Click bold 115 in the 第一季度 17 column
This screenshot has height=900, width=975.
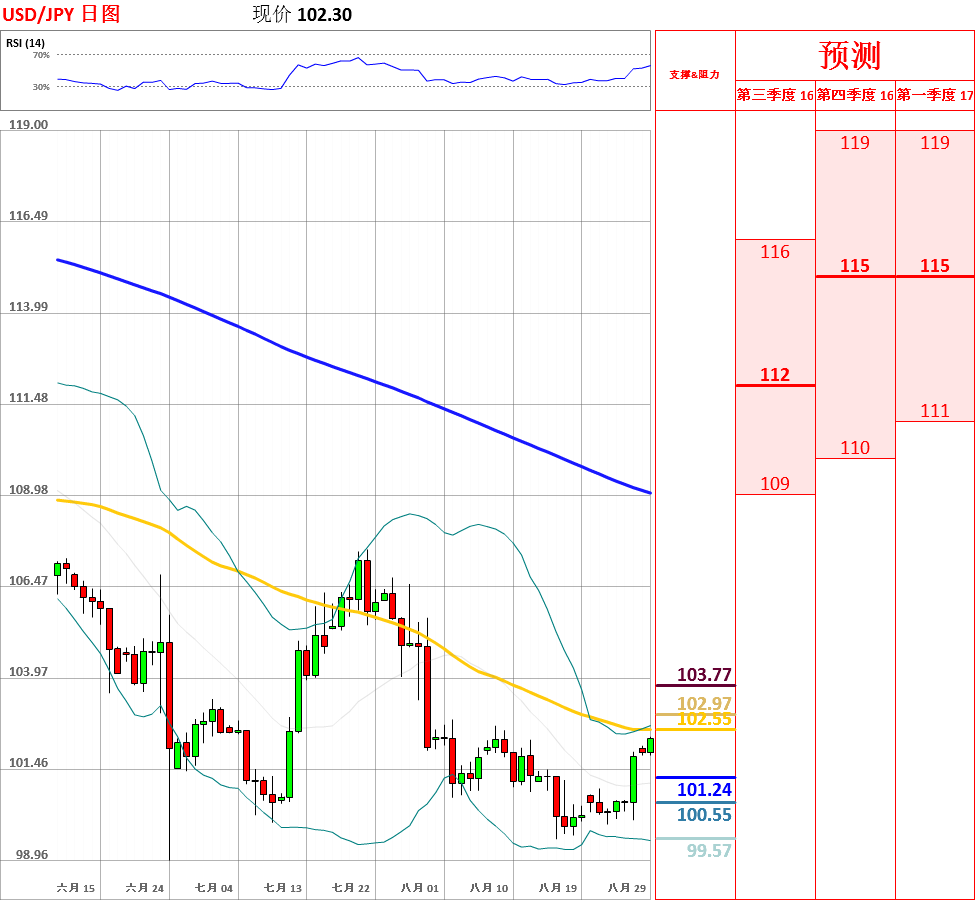935,266
